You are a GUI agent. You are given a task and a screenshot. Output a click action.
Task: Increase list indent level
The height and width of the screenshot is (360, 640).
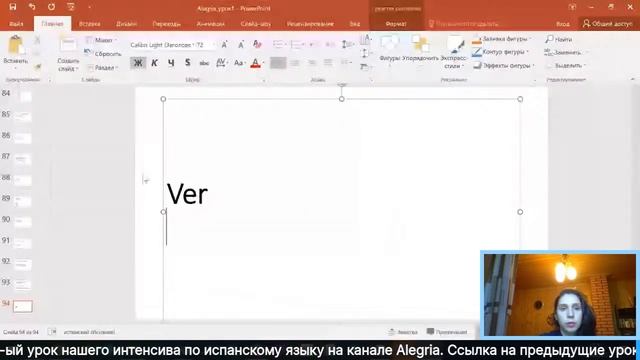click(330, 44)
